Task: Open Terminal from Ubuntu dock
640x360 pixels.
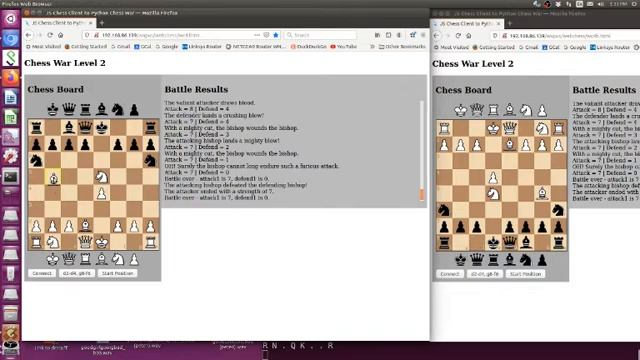Action: point(10,177)
